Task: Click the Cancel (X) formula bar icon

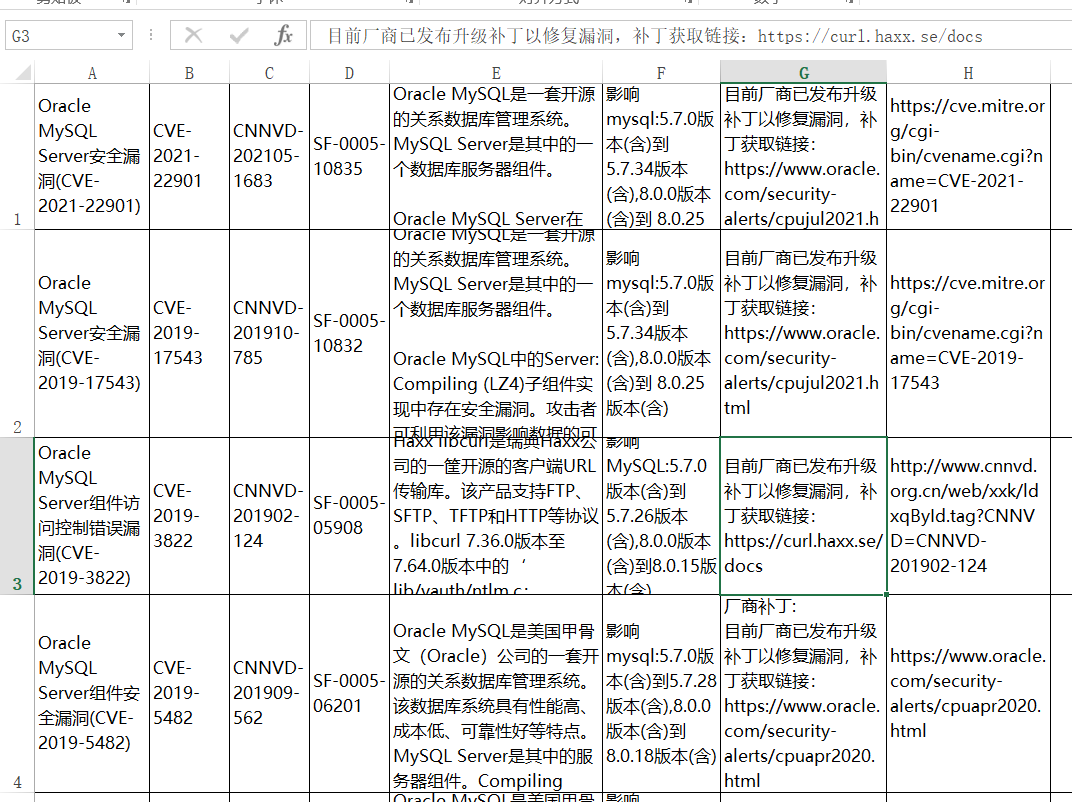Action: click(x=193, y=36)
